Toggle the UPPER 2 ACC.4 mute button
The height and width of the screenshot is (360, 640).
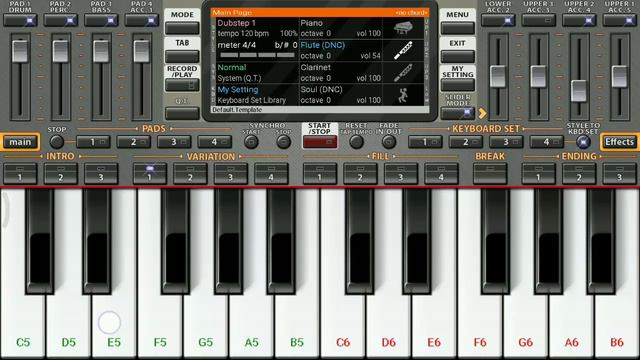[579, 20]
